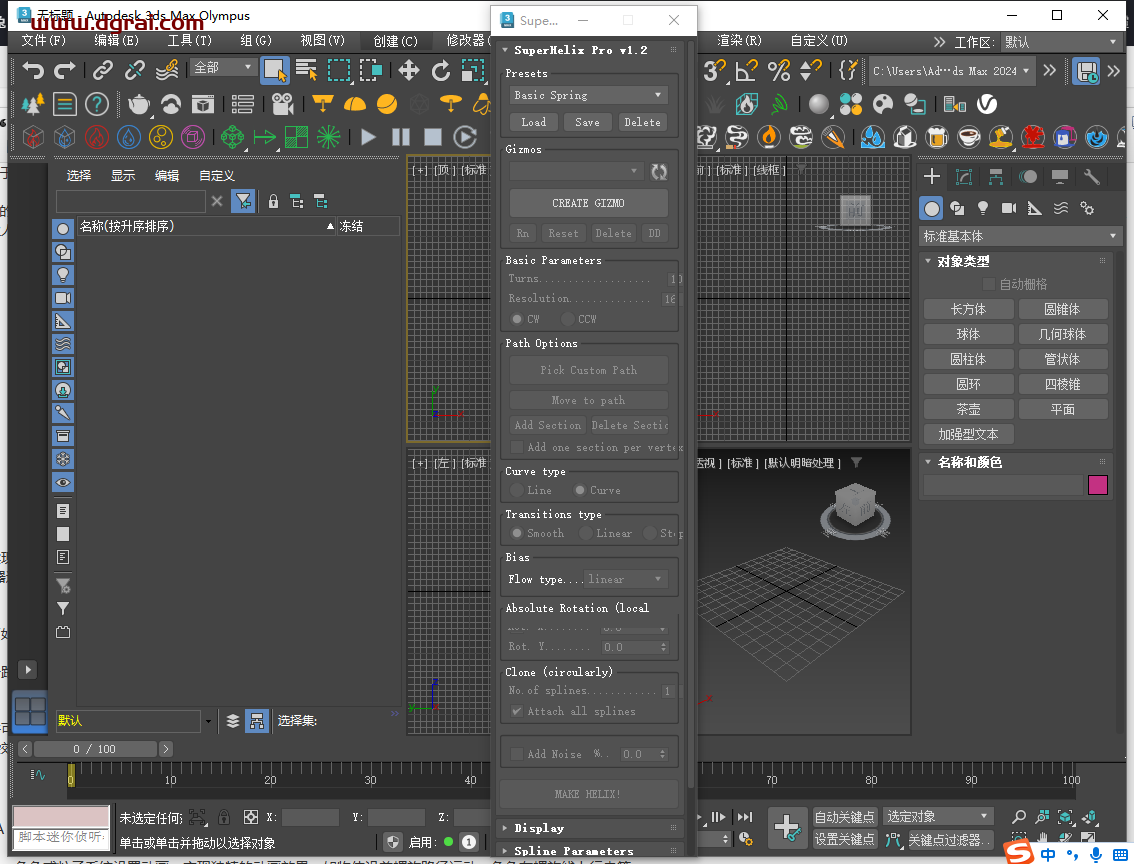Open the 工具(T) menu

coord(190,40)
